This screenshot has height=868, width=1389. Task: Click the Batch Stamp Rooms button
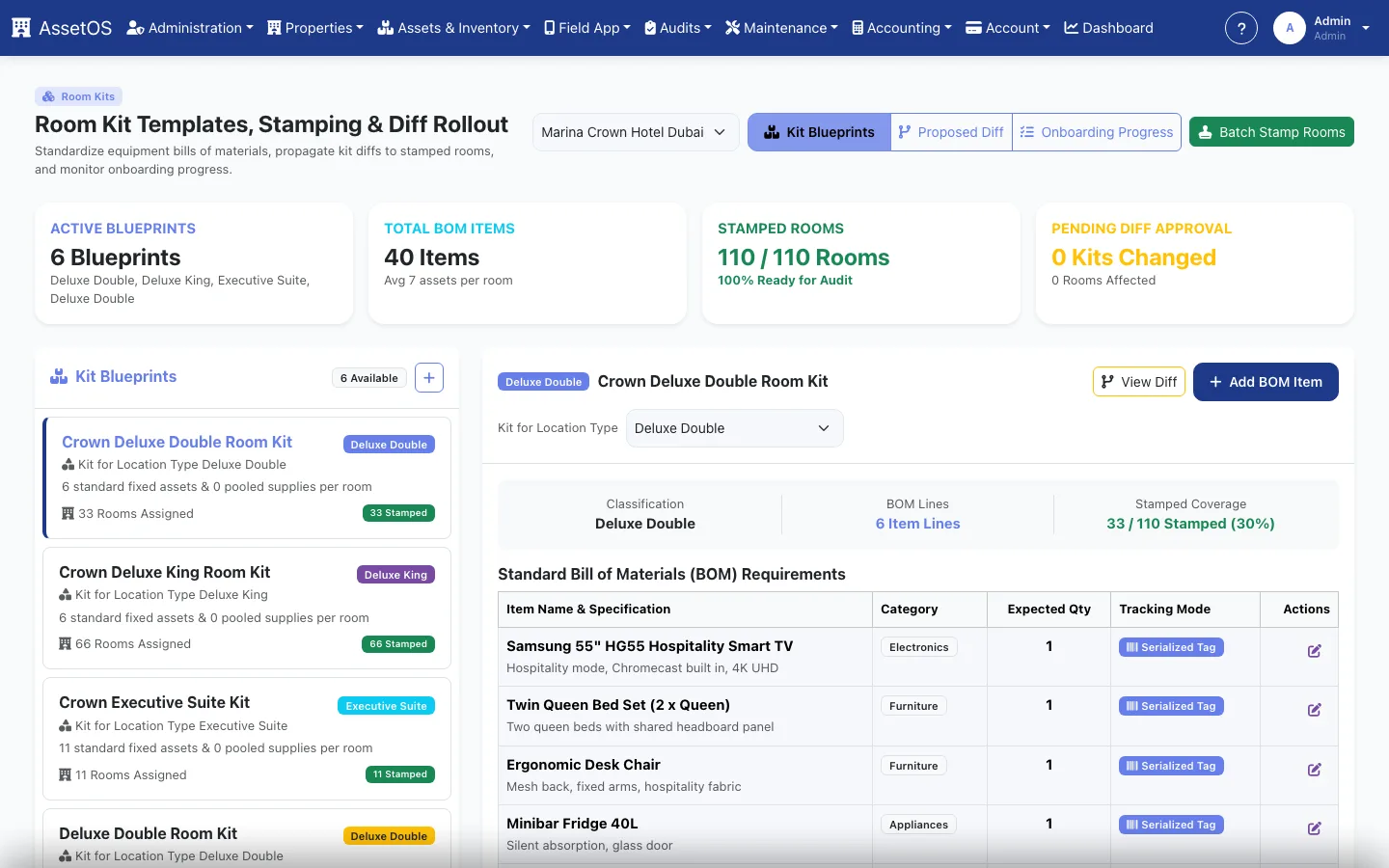coord(1271,132)
